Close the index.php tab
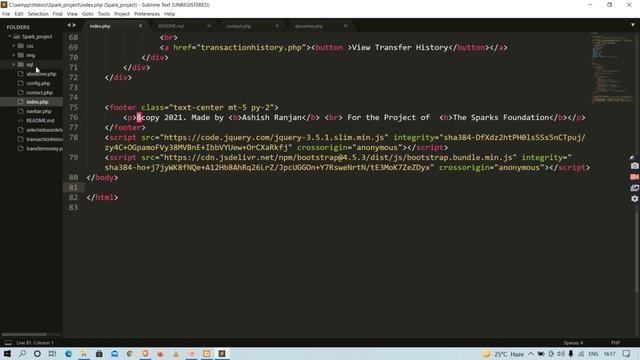 click(140, 26)
